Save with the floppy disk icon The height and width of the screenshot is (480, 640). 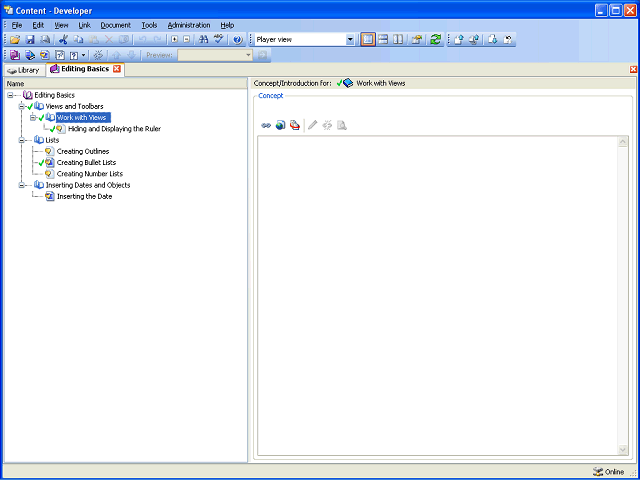[30, 40]
